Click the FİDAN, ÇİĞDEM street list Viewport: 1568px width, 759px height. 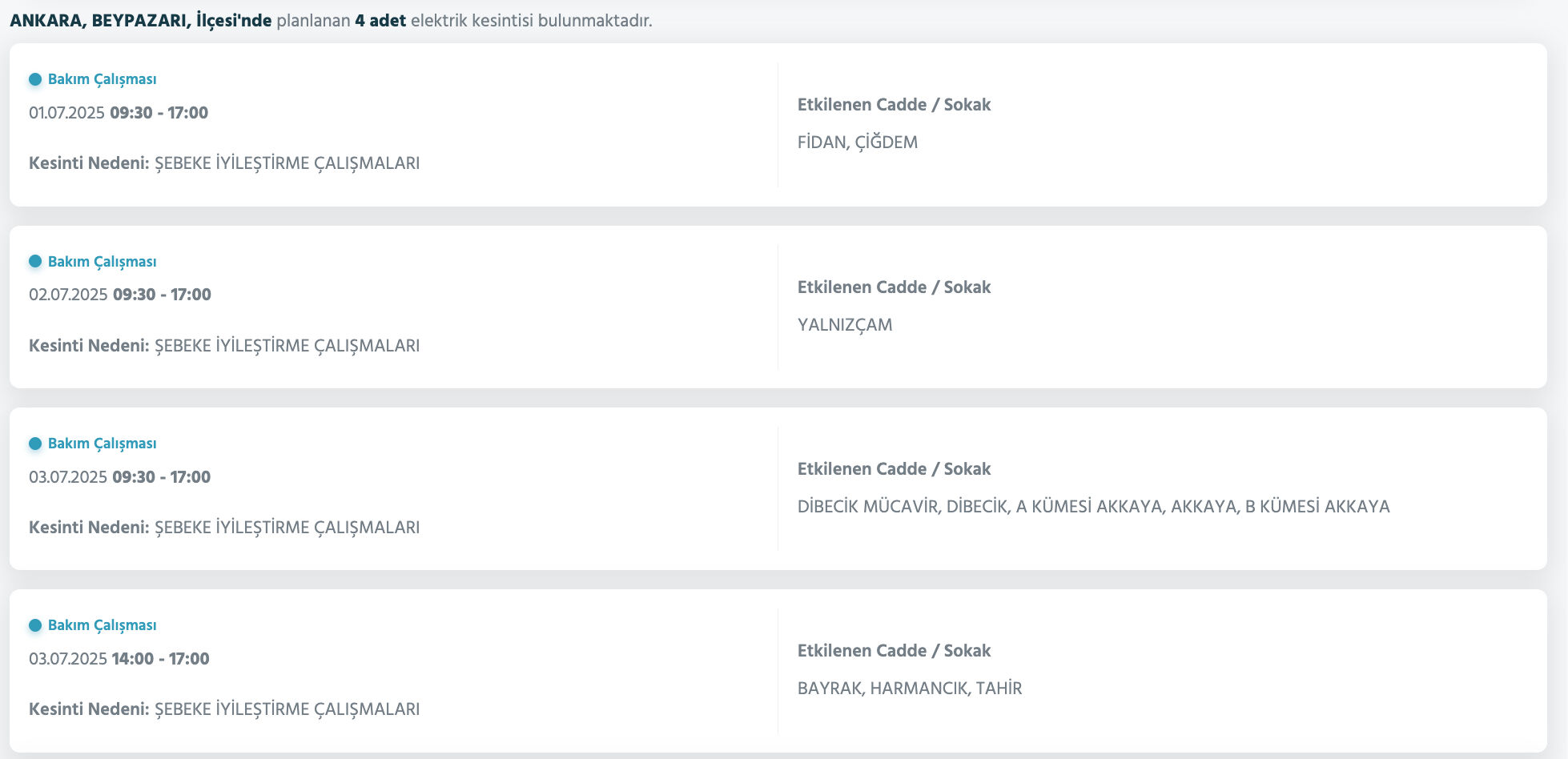[858, 143]
